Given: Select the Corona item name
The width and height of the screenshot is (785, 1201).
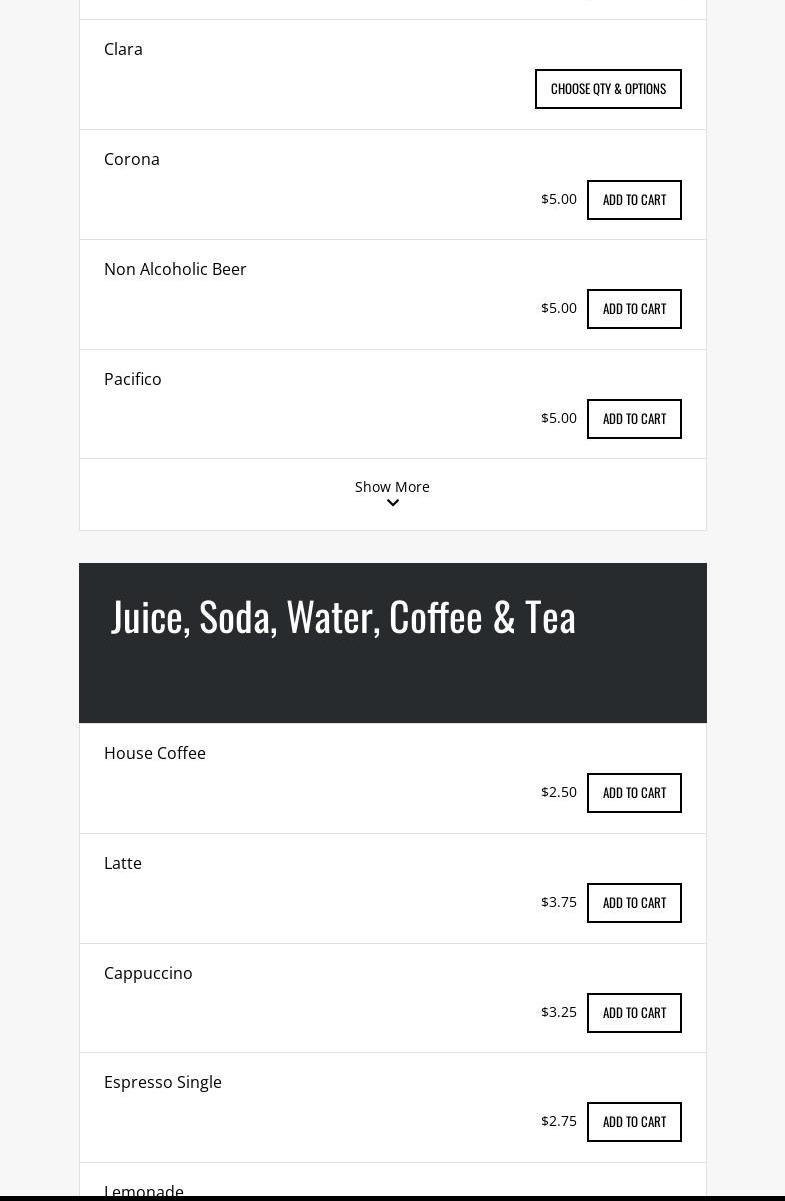Looking at the screenshot, I should [x=132, y=159].
